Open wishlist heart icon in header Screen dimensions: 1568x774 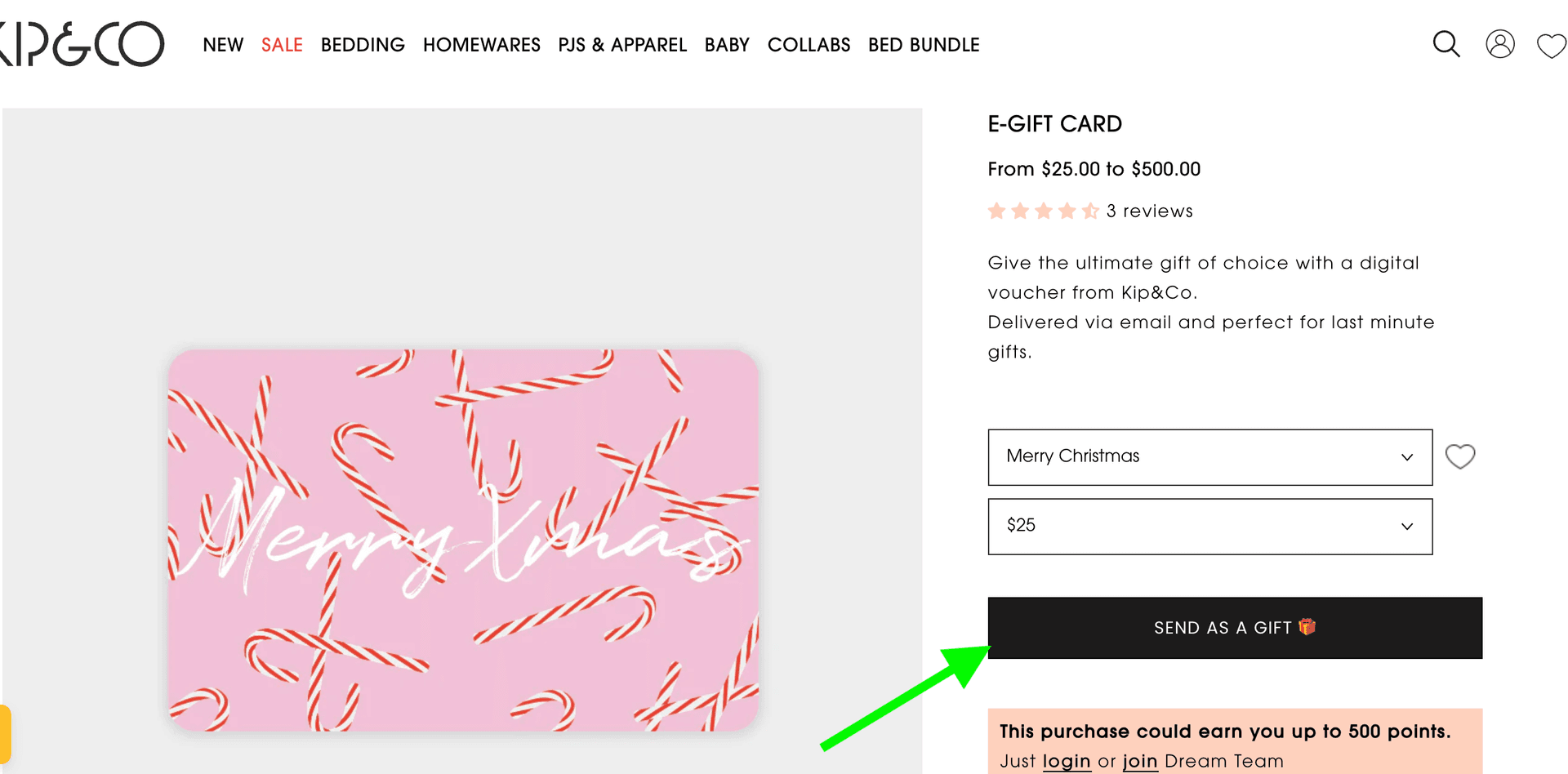[1551, 46]
